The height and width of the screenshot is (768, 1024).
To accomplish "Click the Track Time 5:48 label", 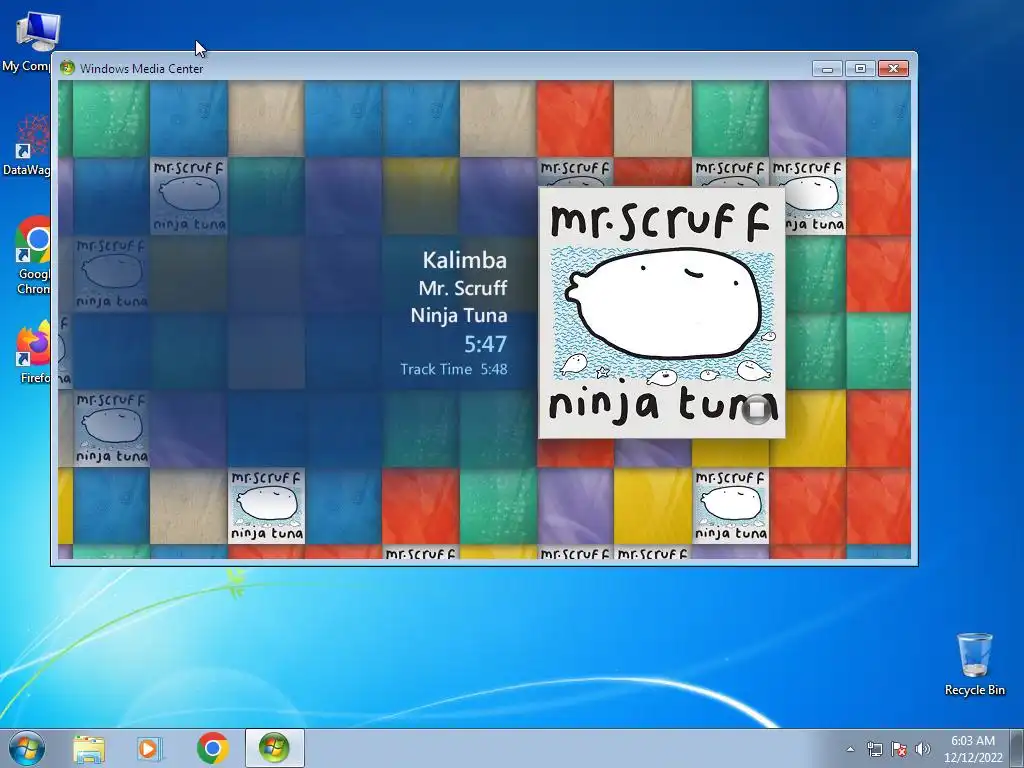I will tap(454, 369).
